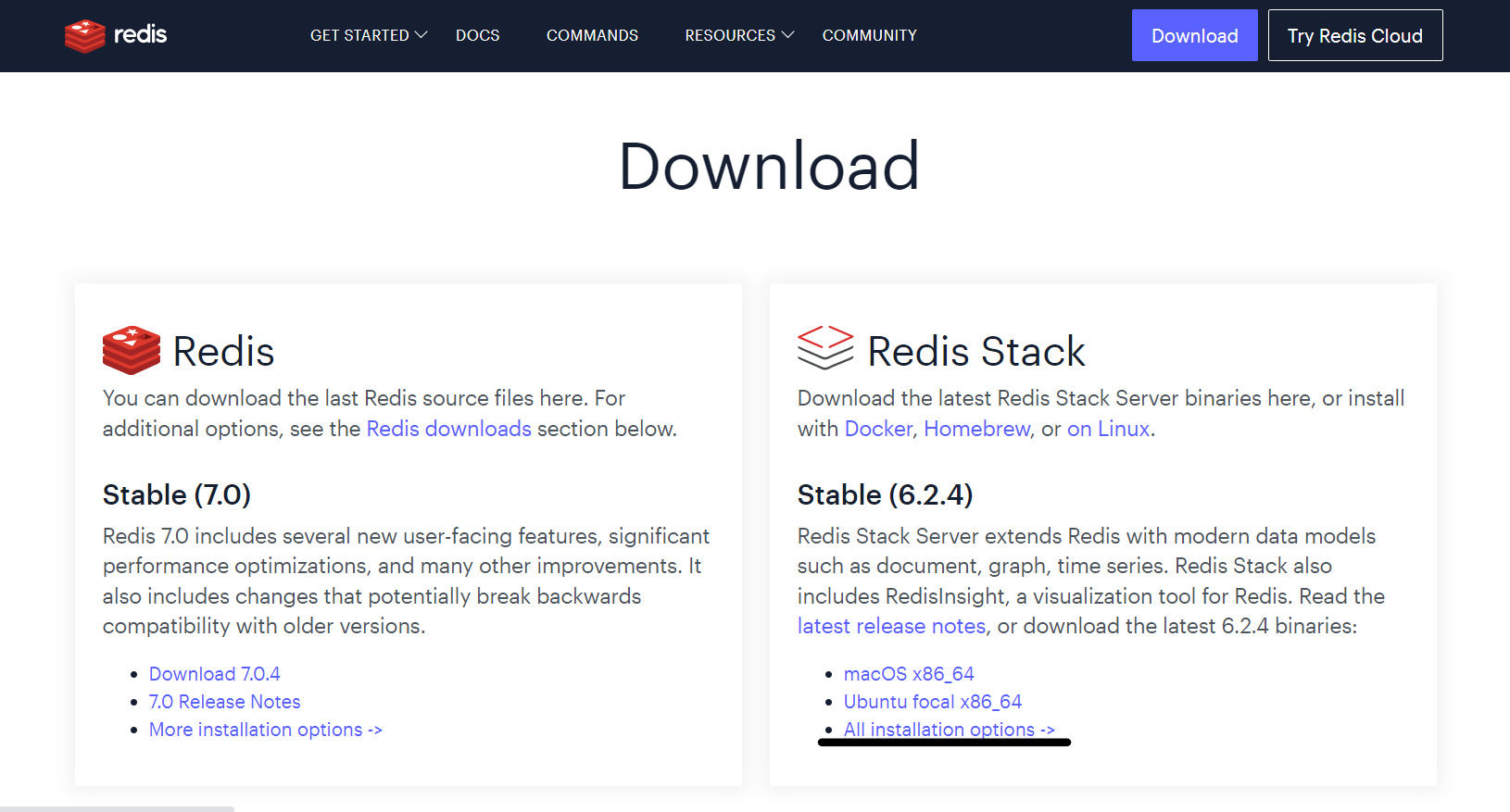The height and width of the screenshot is (812, 1510).
Task: Click the Stable (6.2.4) heading
Action: point(886,494)
